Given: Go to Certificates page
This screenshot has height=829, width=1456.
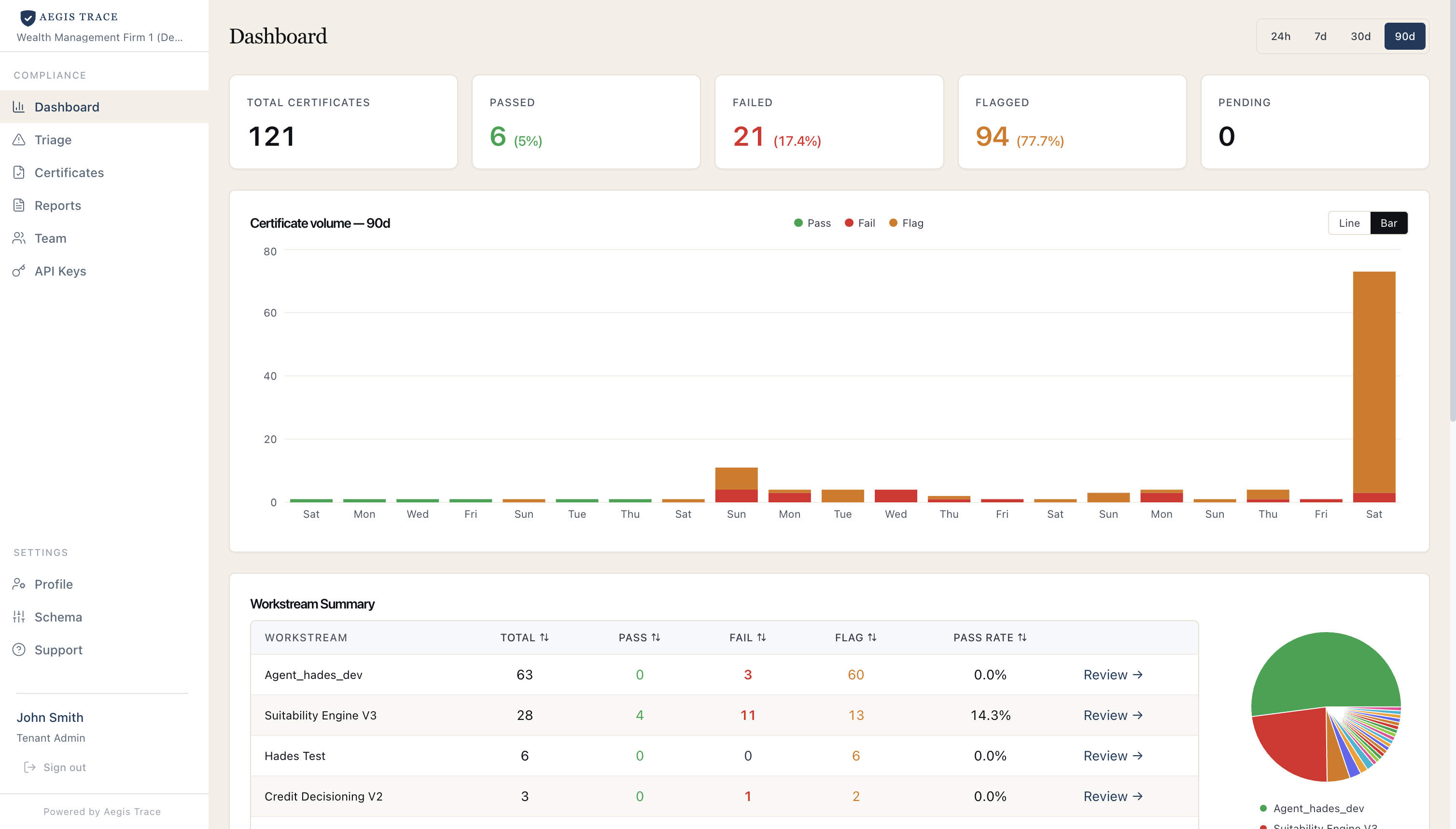Looking at the screenshot, I should click(104, 173).
